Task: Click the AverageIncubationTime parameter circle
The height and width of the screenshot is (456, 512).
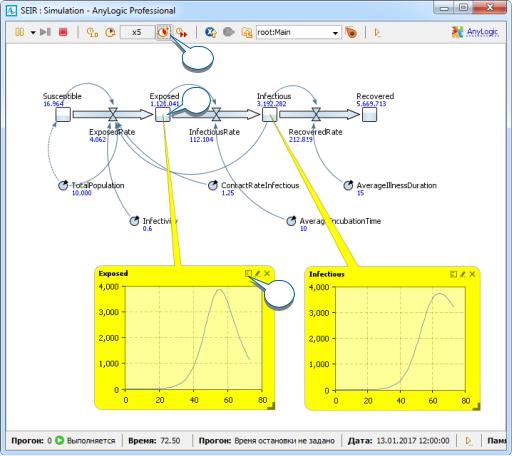Action: coord(291,221)
